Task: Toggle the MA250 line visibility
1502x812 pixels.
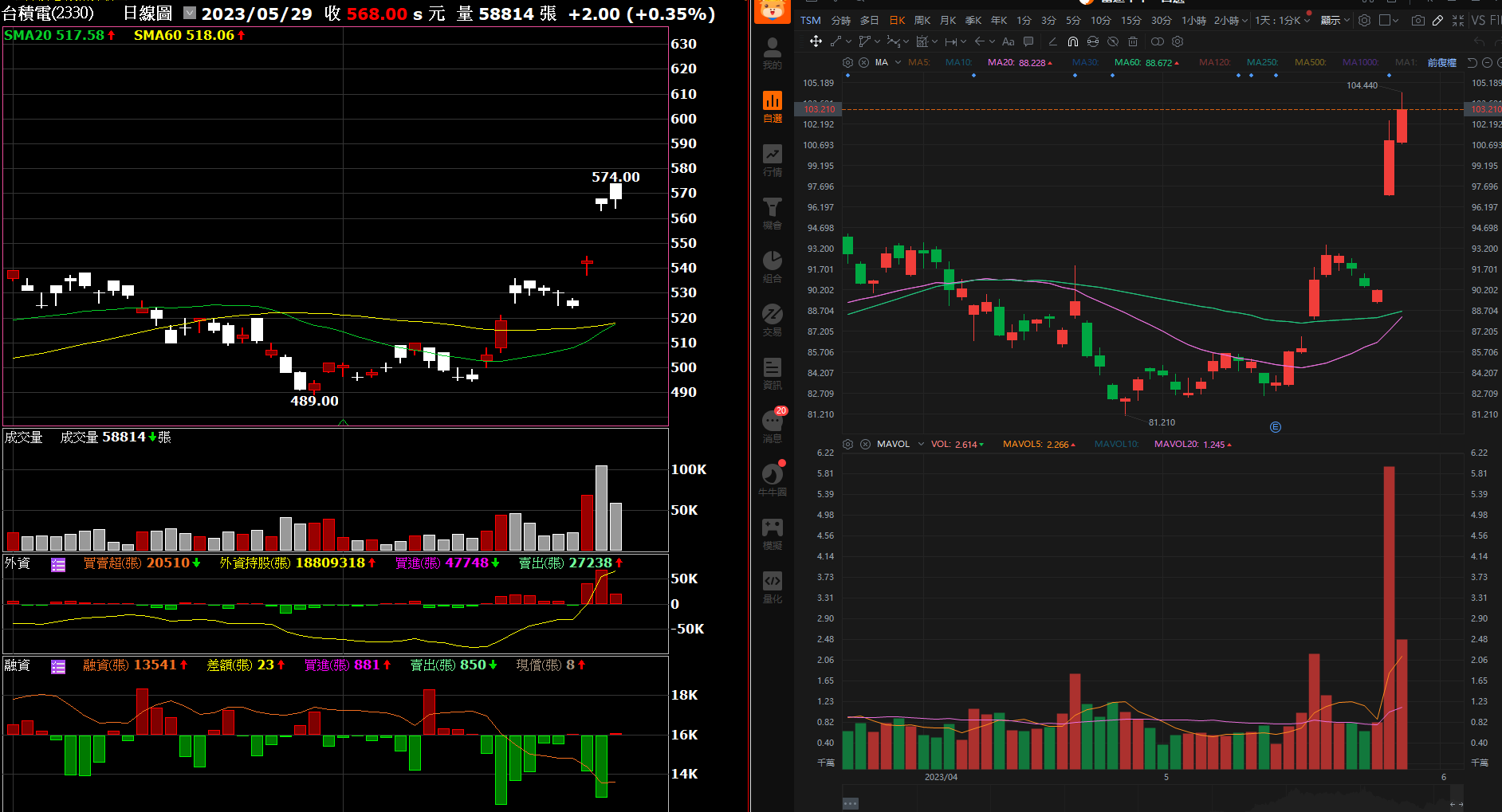Action: click(x=1262, y=62)
